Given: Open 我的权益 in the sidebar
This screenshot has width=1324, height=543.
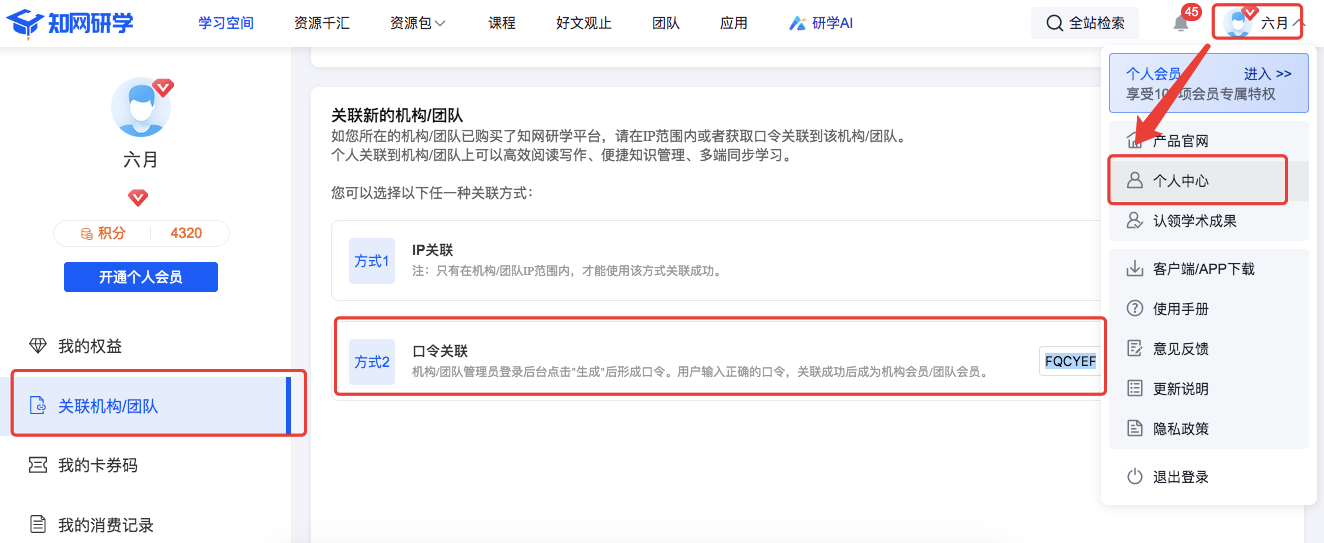Looking at the screenshot, I should pos(90,347).
